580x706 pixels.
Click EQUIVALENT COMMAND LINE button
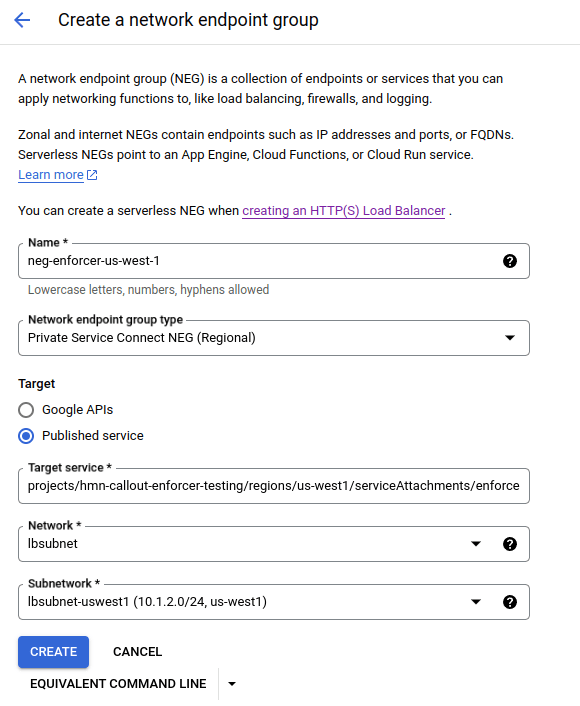point(118,683)
